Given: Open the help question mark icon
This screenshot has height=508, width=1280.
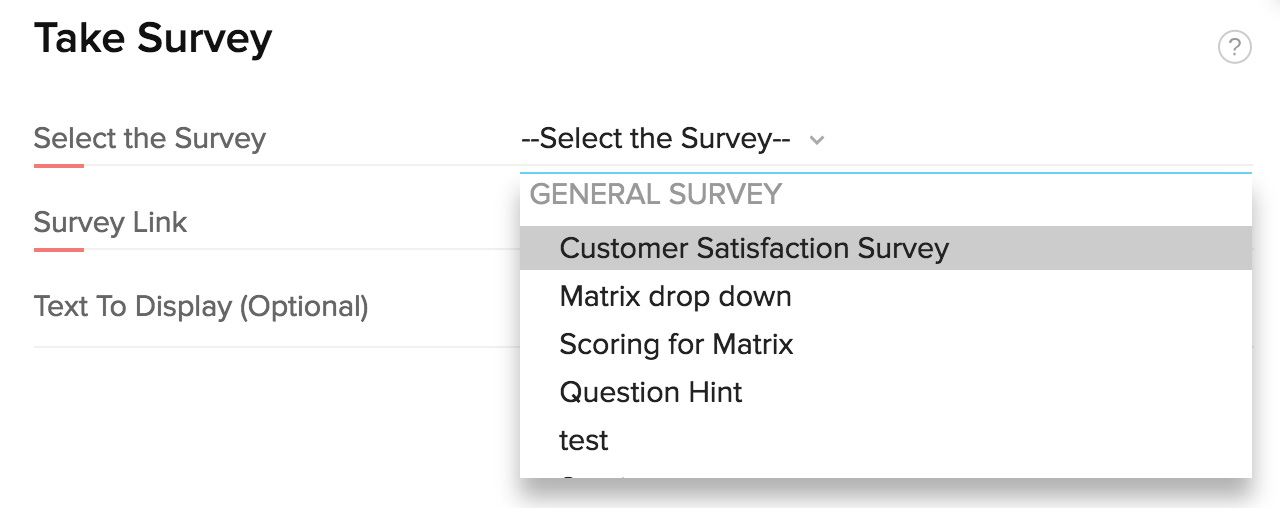Looking at the screenshot, I should point(1234,47).
